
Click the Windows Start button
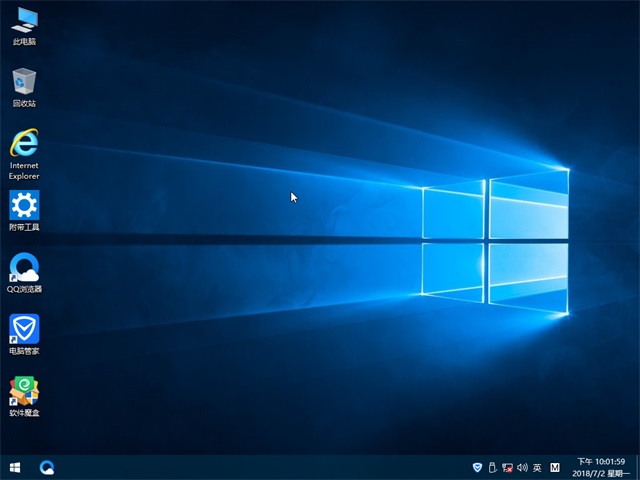click(x=15, y=467)
